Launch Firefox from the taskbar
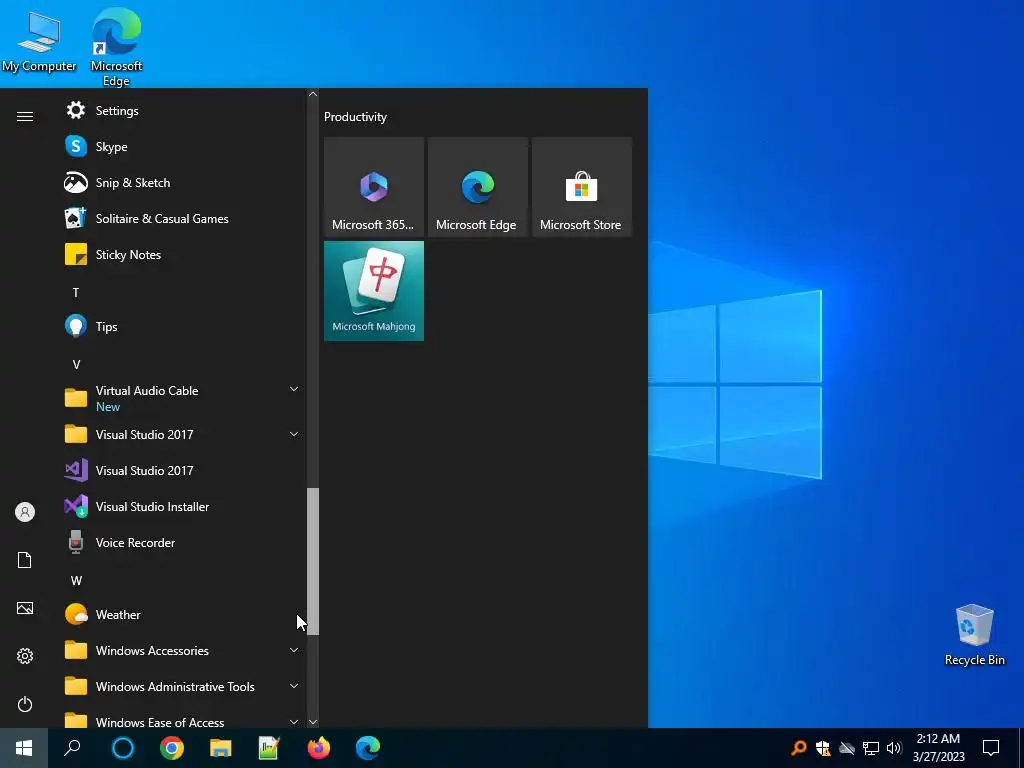 [x=319, y=748]
